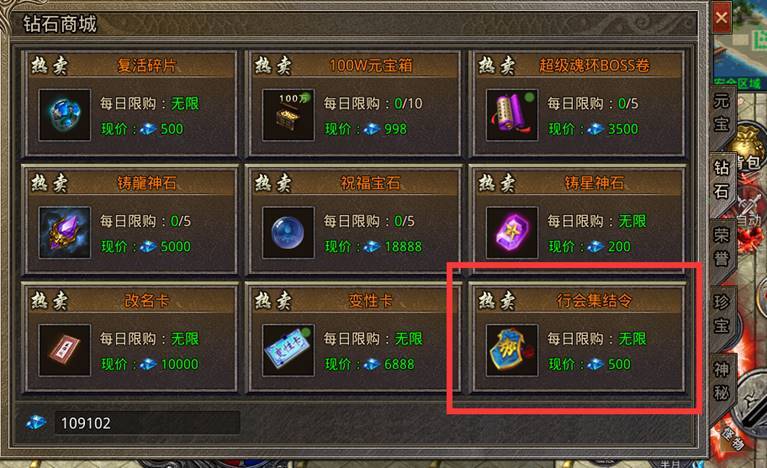Screen dimensions: 767x468
Task: Click the 行会集结令 item title
Action: pyautogui.click(x=594, y=300)
